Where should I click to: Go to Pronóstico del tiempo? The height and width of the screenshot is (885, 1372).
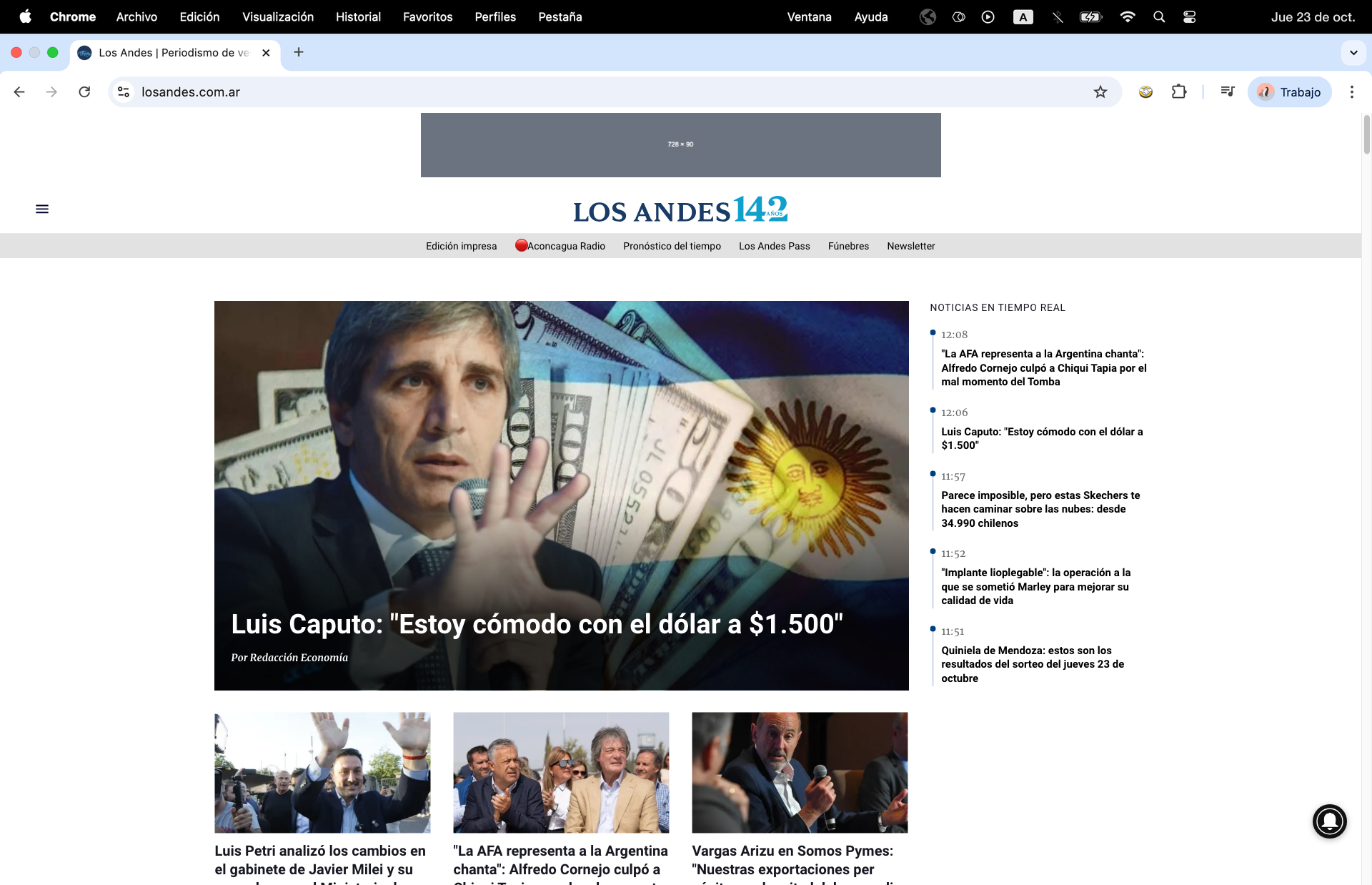coord(672,246)
